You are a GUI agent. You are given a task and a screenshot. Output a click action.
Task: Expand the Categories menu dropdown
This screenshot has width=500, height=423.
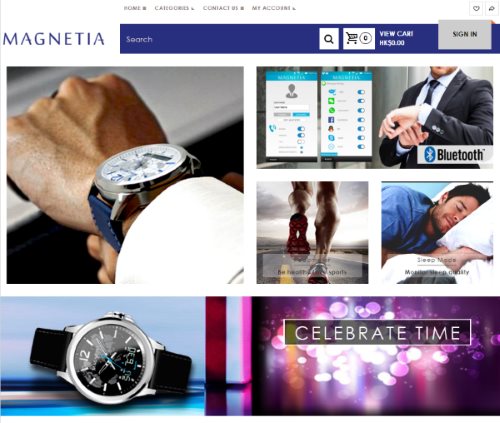174,8
